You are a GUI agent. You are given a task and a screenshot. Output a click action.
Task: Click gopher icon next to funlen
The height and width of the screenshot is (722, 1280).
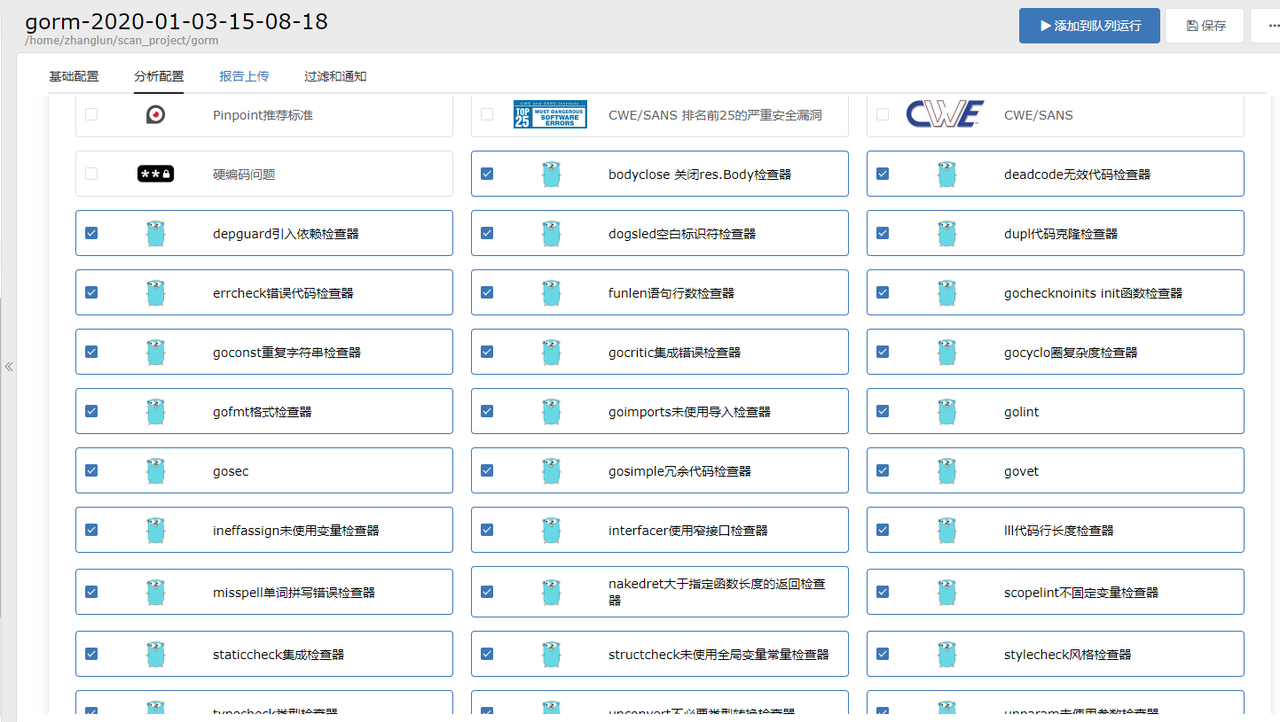click(x=551, y=293)
